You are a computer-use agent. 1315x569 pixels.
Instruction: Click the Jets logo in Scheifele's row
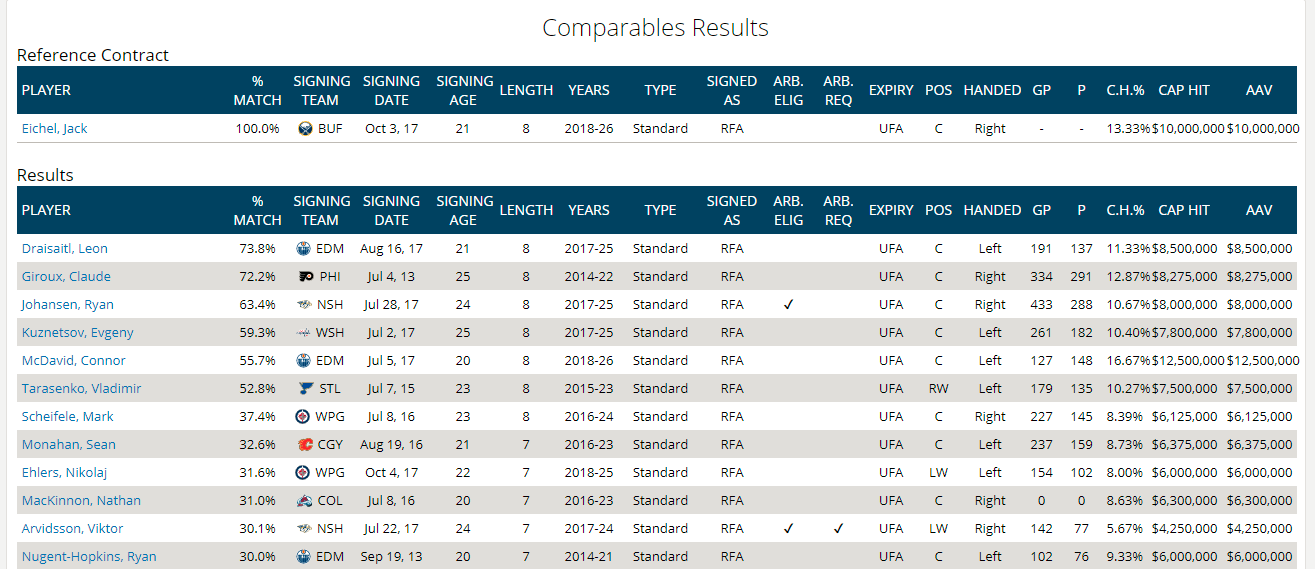pos(306,417)
